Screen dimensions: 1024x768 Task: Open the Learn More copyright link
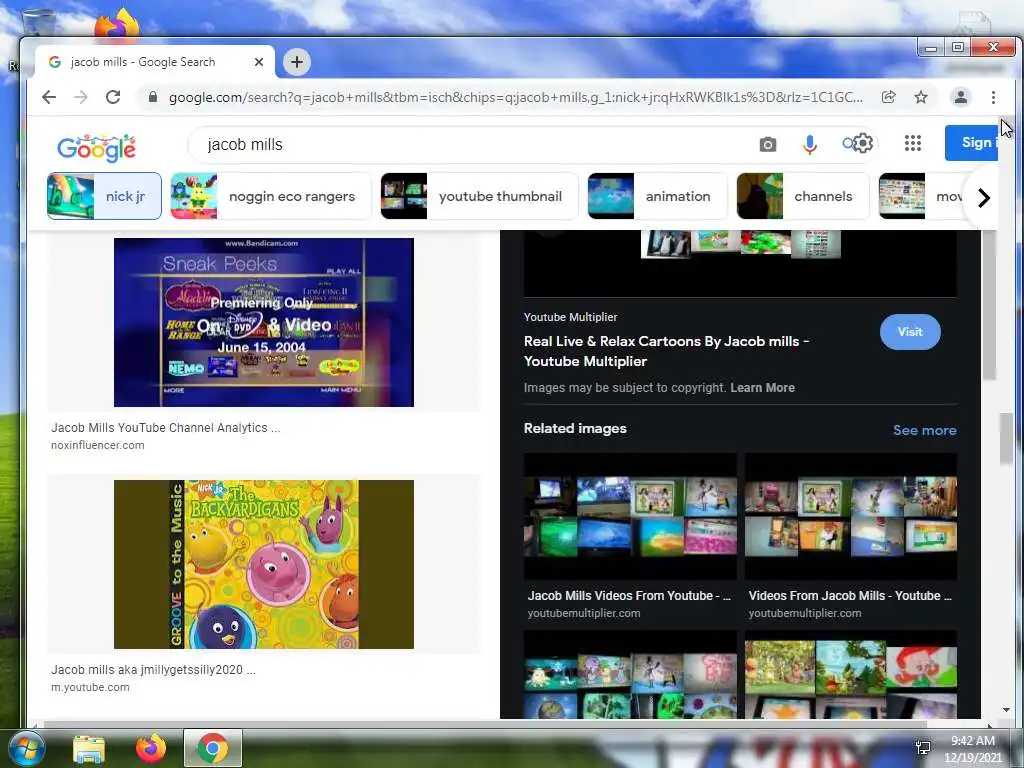(x=762, y=388)
